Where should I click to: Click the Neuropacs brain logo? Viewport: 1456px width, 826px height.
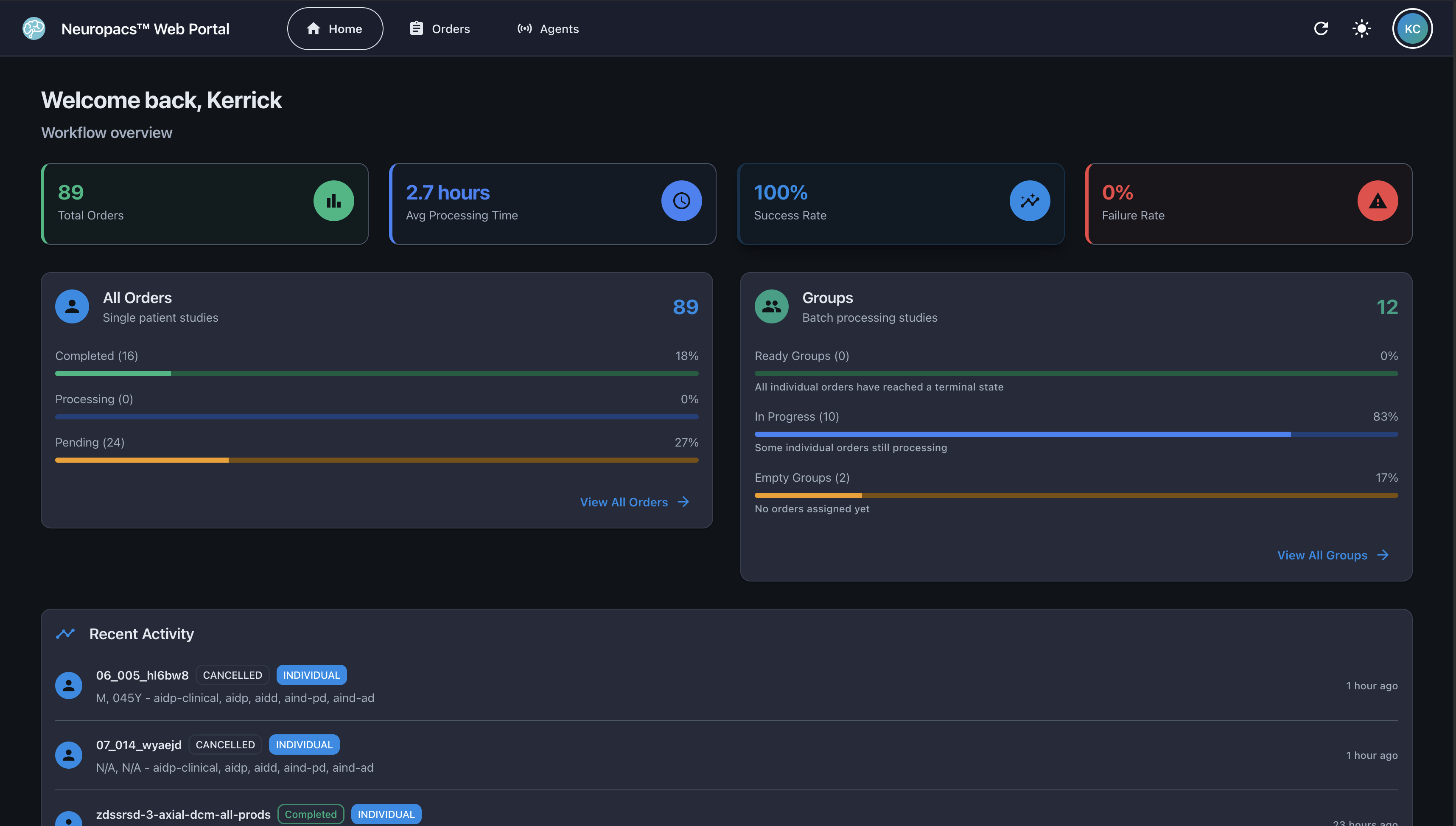34,28
